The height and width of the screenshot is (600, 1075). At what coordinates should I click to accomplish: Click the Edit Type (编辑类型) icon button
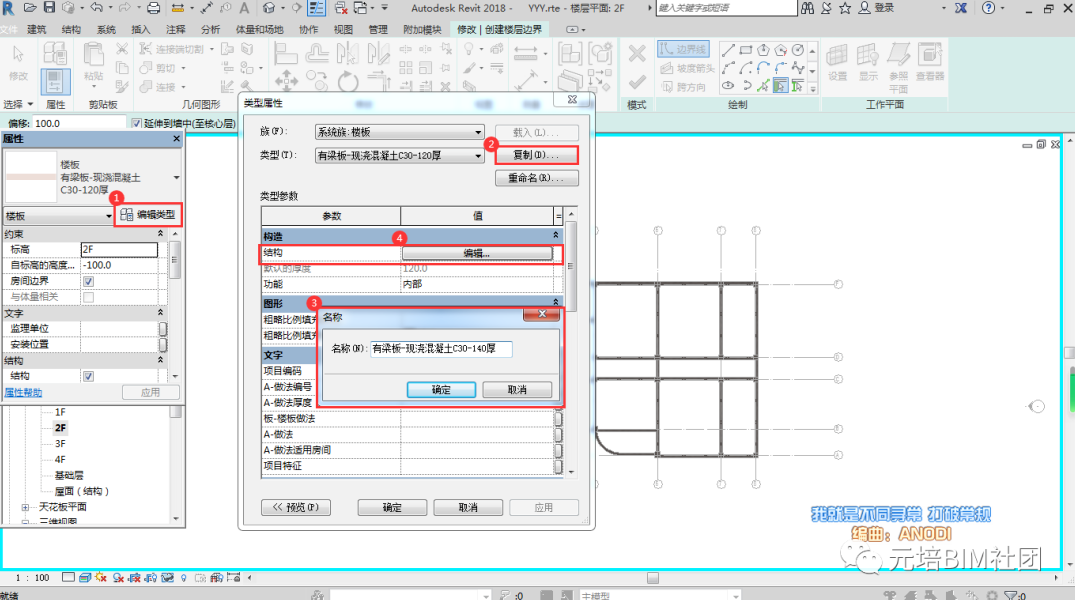[x=148, y=215]
